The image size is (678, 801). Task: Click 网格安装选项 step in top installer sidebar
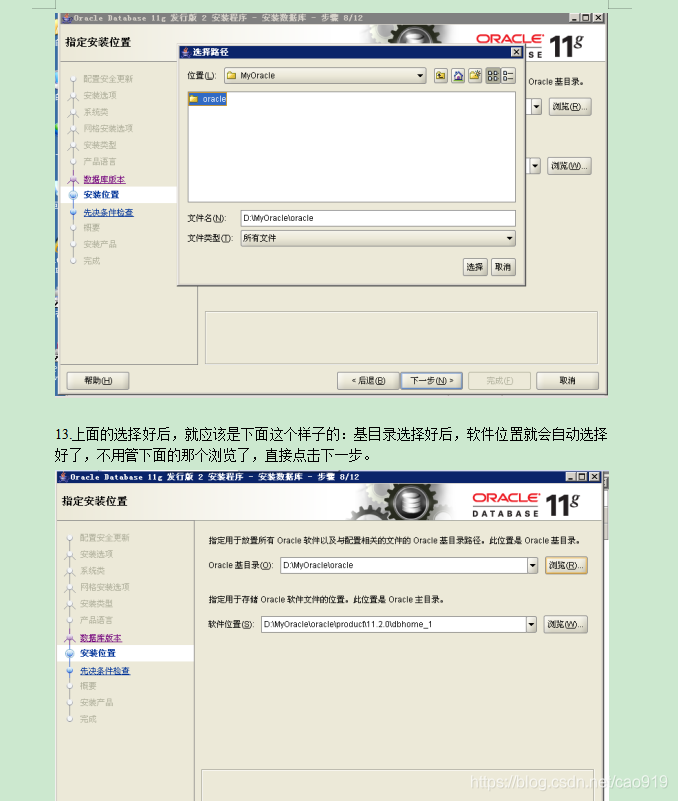[108, 128]
